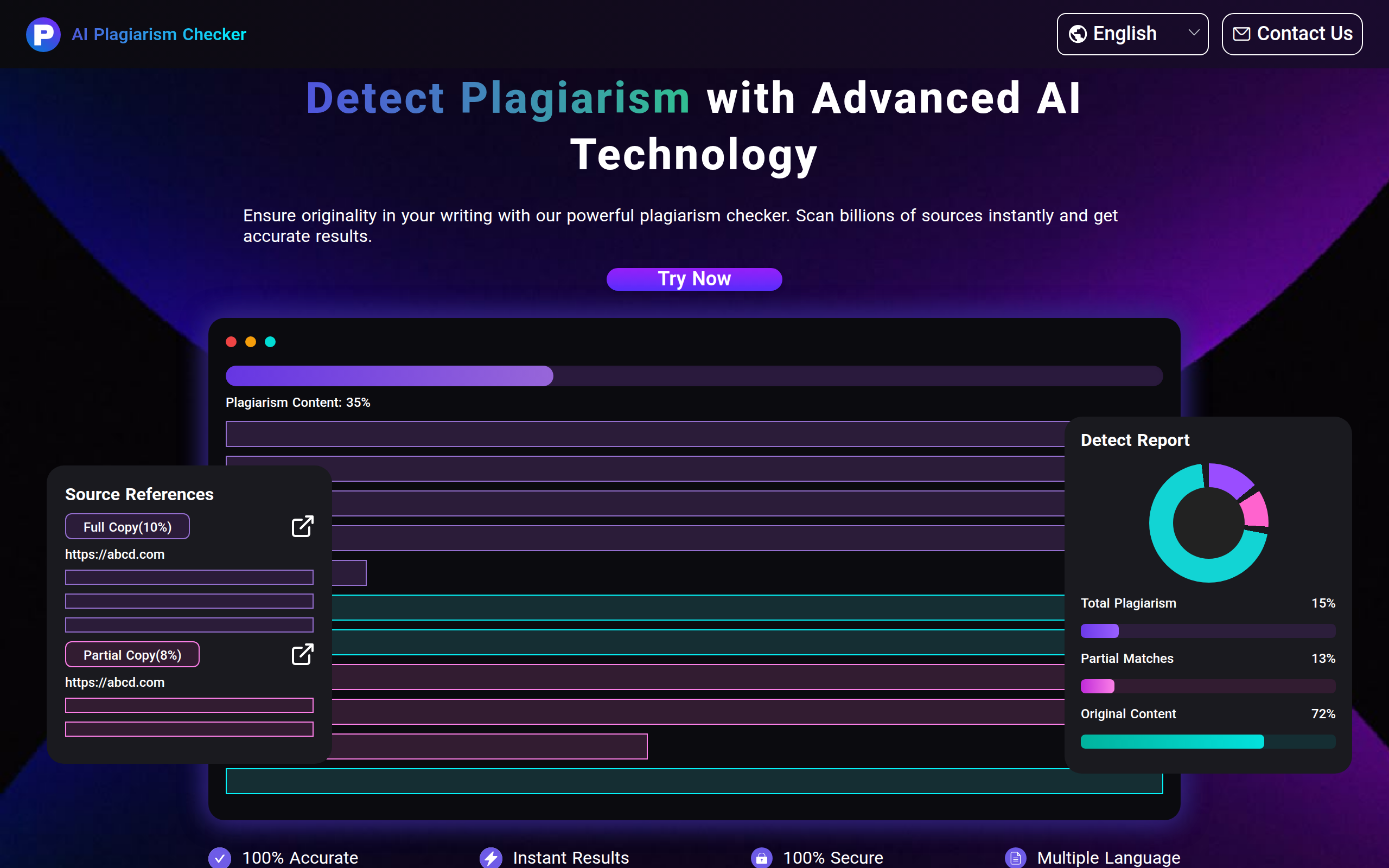Viewport: 1389px width, 868px height.
Task: Toggle the Full Copy(10%) badge
Action: (x=127, y=526)
